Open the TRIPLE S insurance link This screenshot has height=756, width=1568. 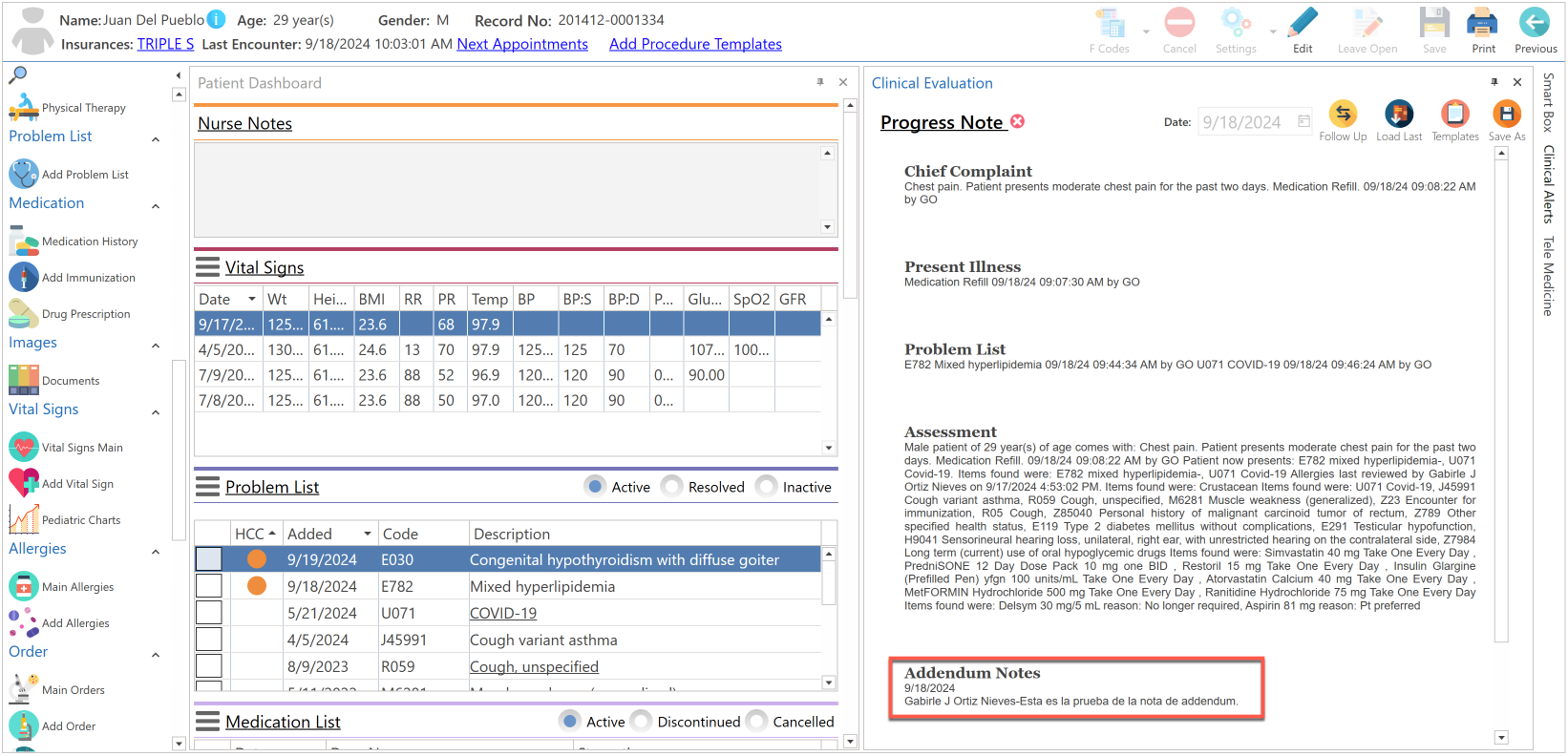pyautogui.click(x=165, y=44)
